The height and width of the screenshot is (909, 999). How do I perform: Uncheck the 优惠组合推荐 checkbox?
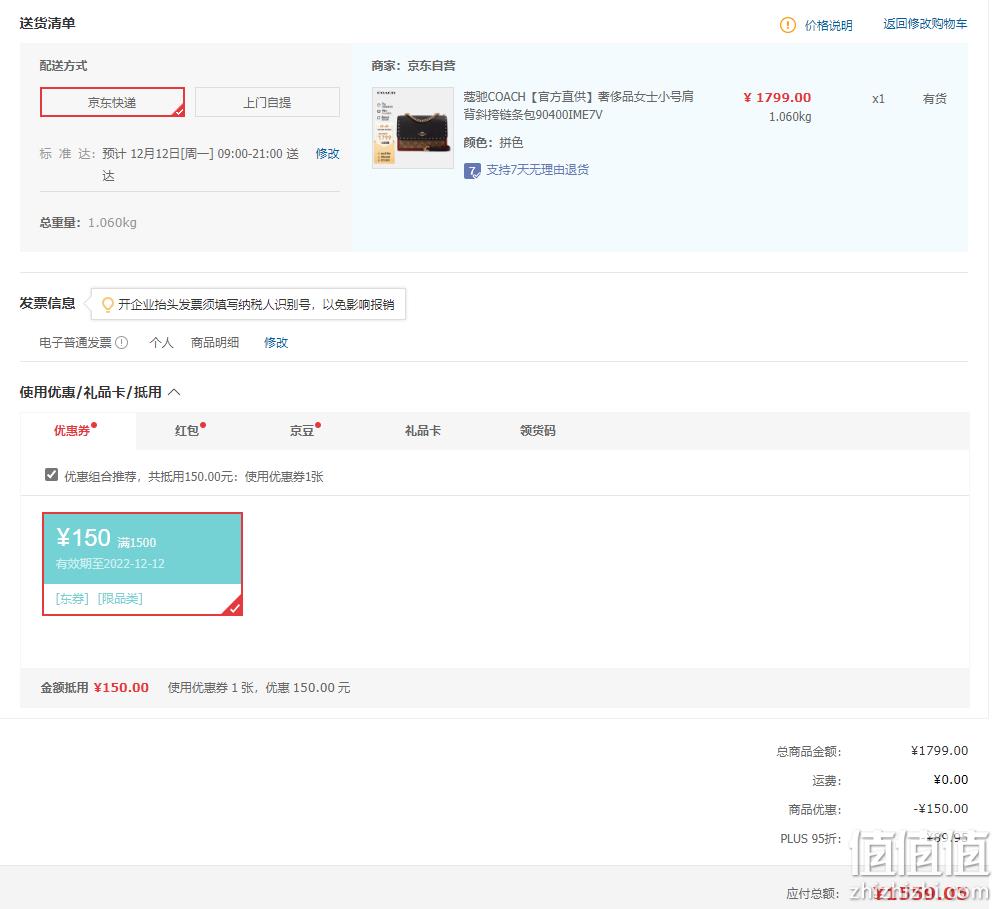tap(52, 475)
